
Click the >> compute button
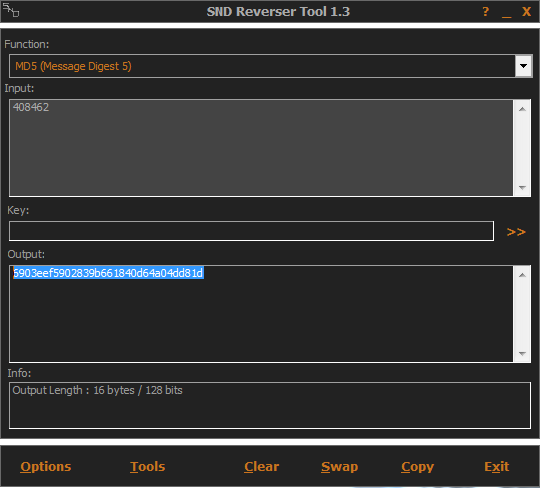coord(516,232)
